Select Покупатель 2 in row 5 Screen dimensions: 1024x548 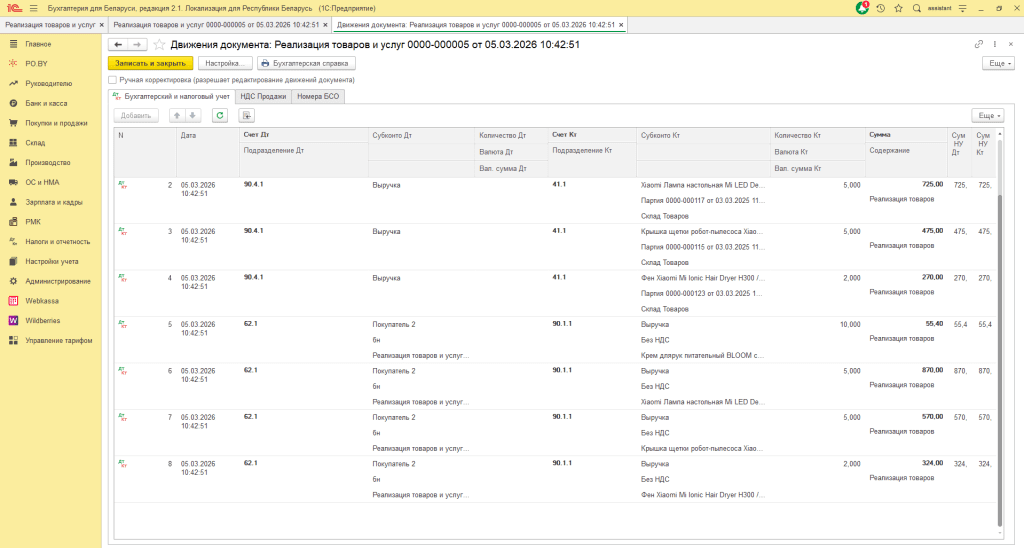(x=421, y=324)
